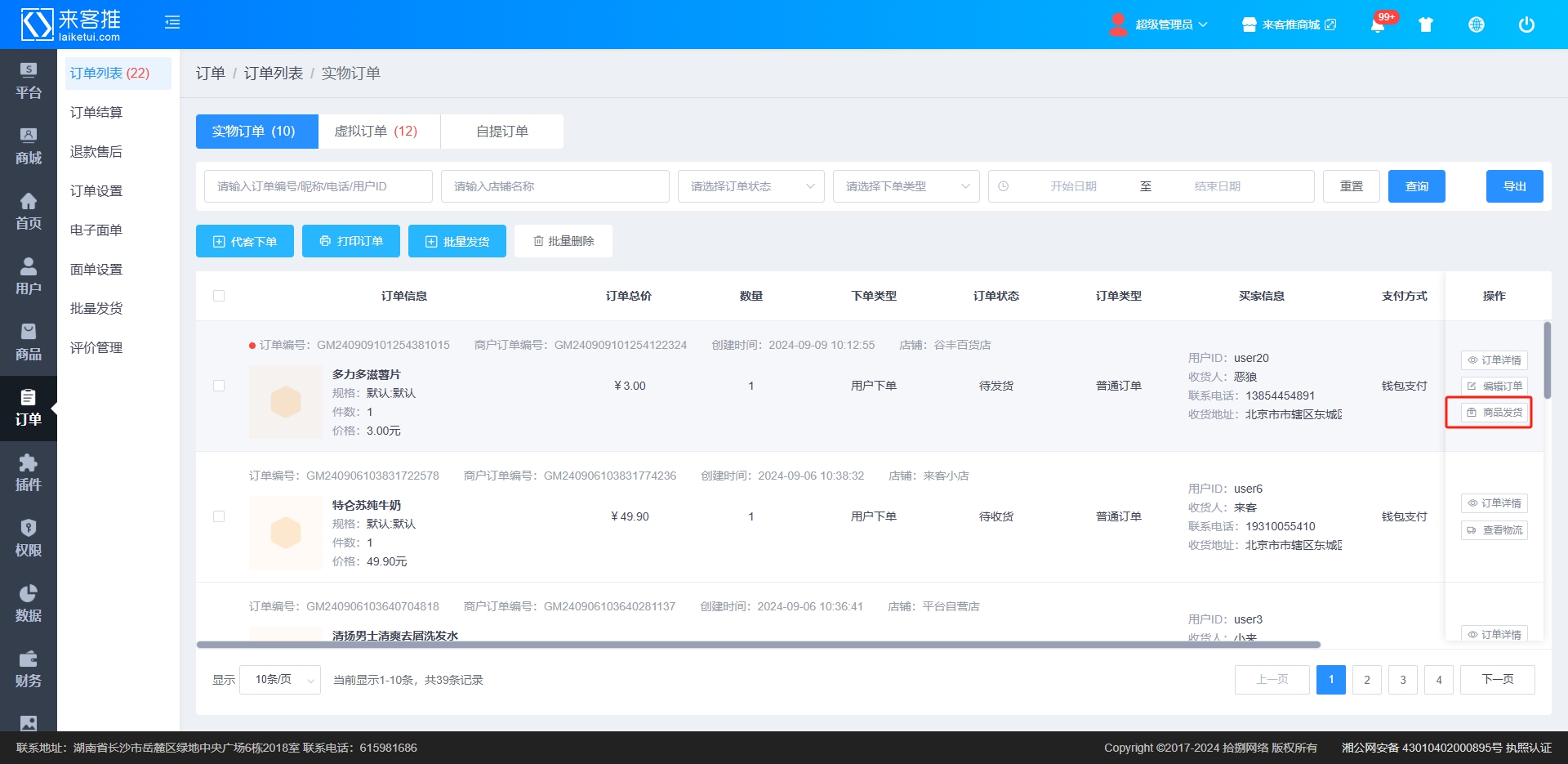Toggle the select-all orders checkbox in header
This screenshot has height=764, width=1568.
coord(219,296)
